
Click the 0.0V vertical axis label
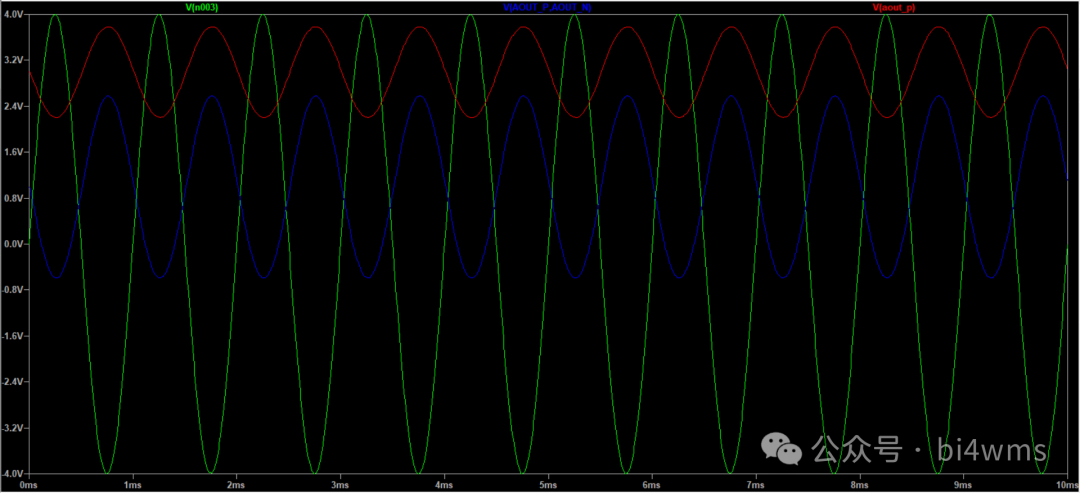(x=13, y=244)
